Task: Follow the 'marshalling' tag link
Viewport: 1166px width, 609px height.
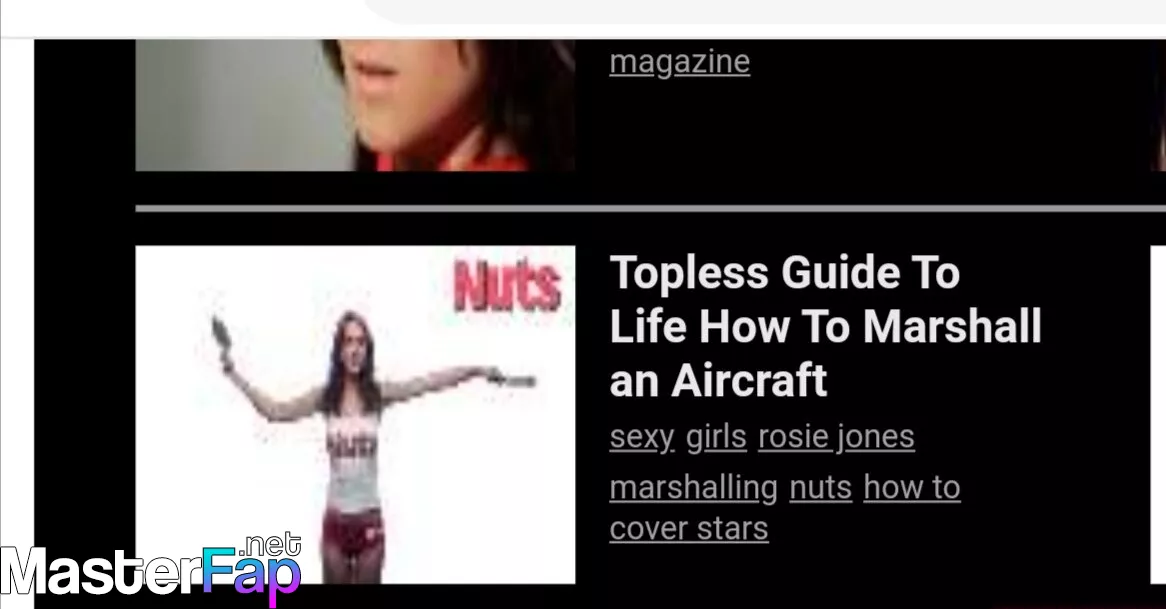Action: click(694, 488)
